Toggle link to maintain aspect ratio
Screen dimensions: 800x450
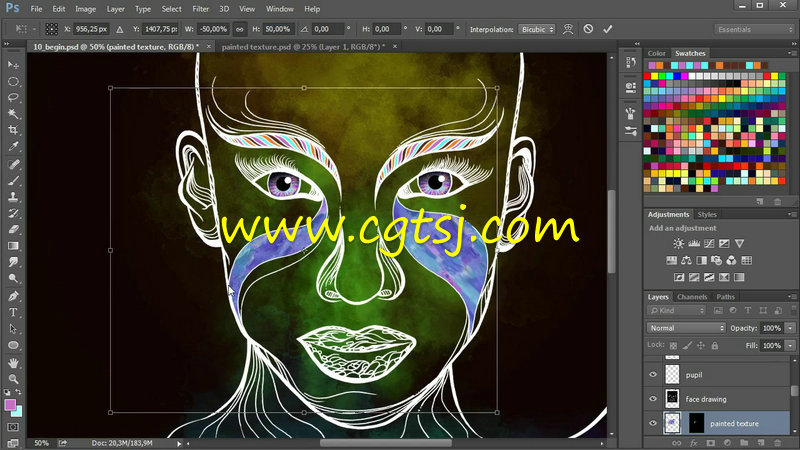[239, 29]
